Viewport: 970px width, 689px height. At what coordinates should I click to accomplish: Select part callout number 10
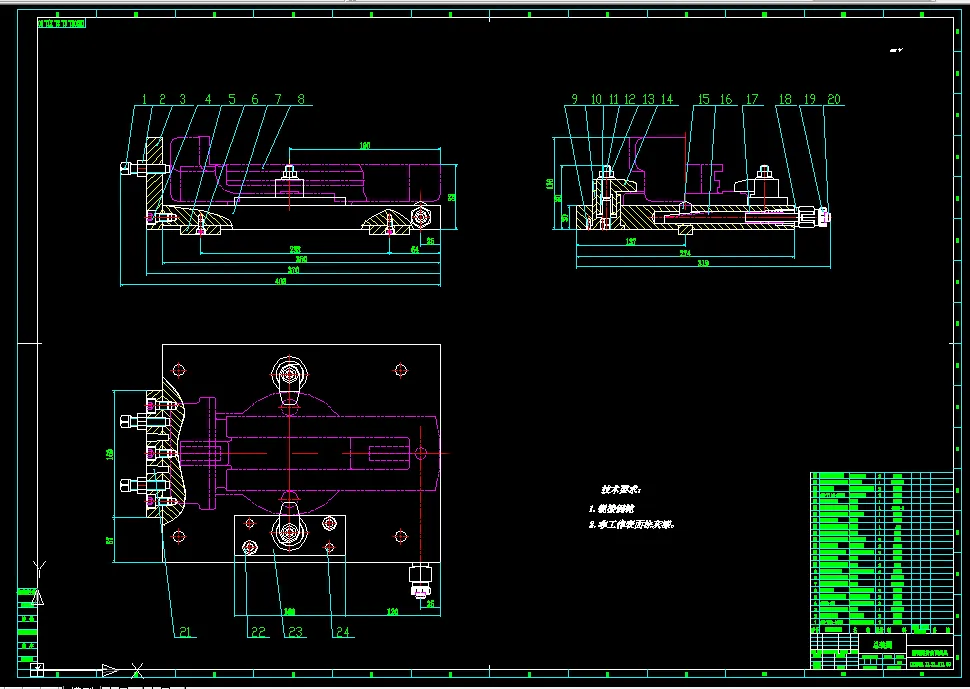point(596,99)
